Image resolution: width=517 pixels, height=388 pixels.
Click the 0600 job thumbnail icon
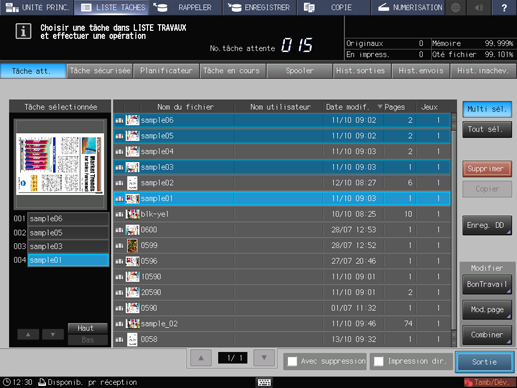coord(132,230)
